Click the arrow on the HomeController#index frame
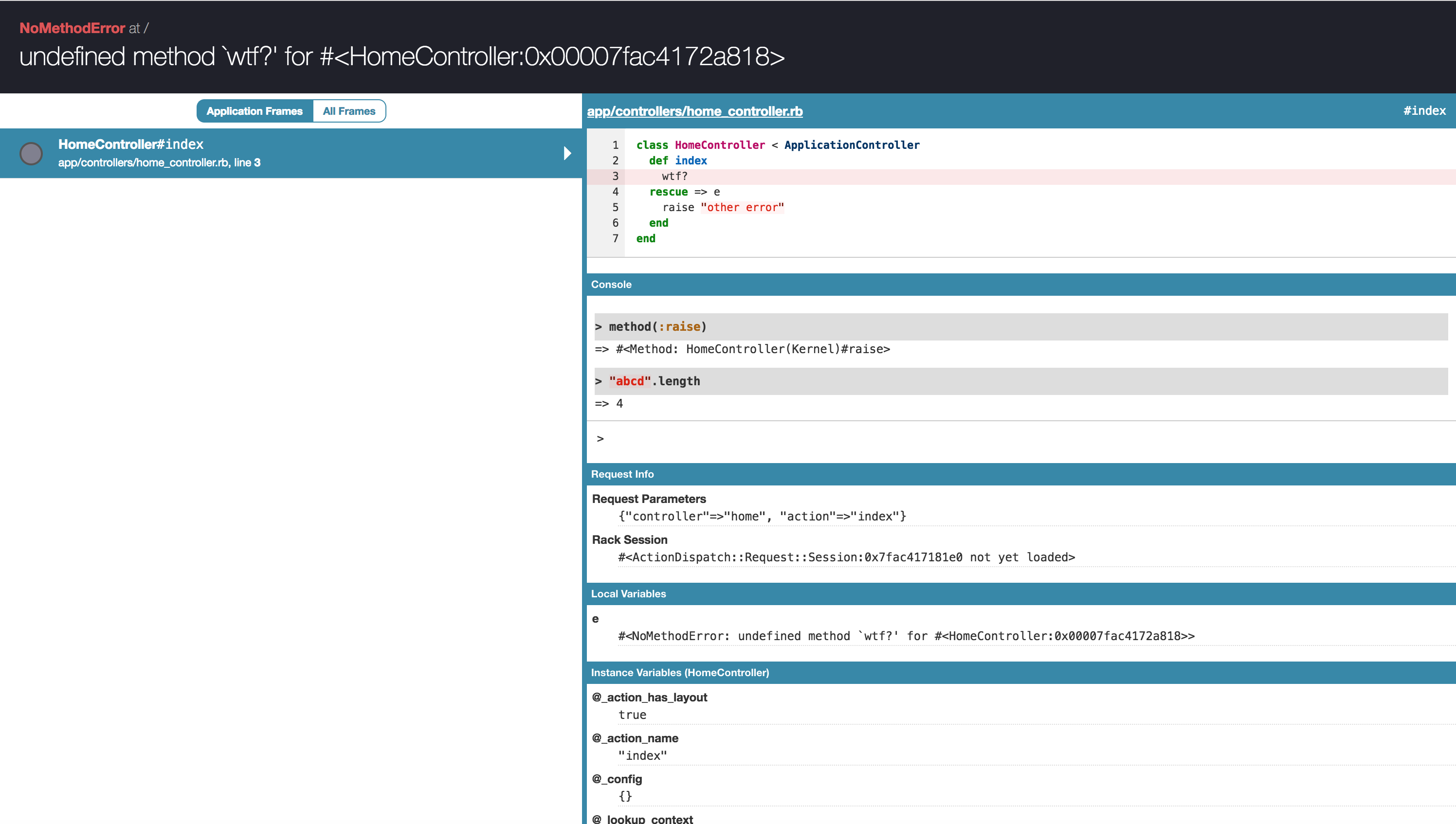 [x=567, y=153]
